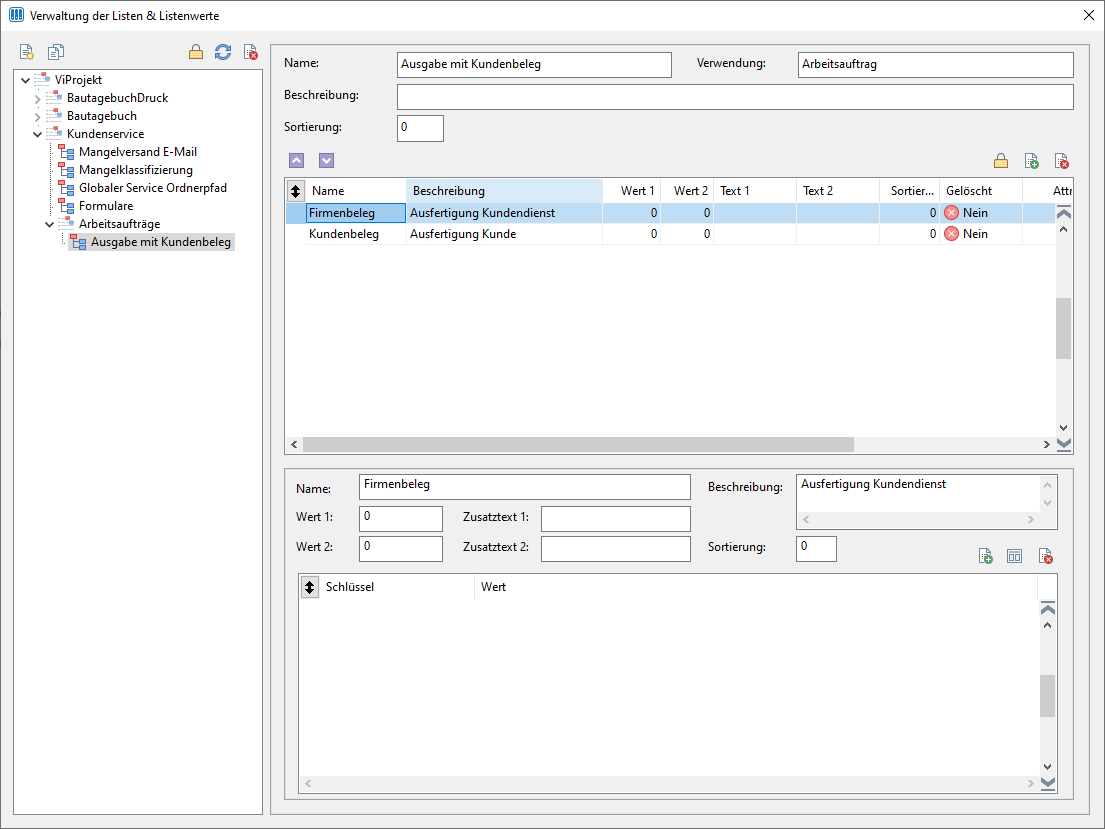Move the selected list value down
Screen dimensions: 1105x829
click(326, 161)
